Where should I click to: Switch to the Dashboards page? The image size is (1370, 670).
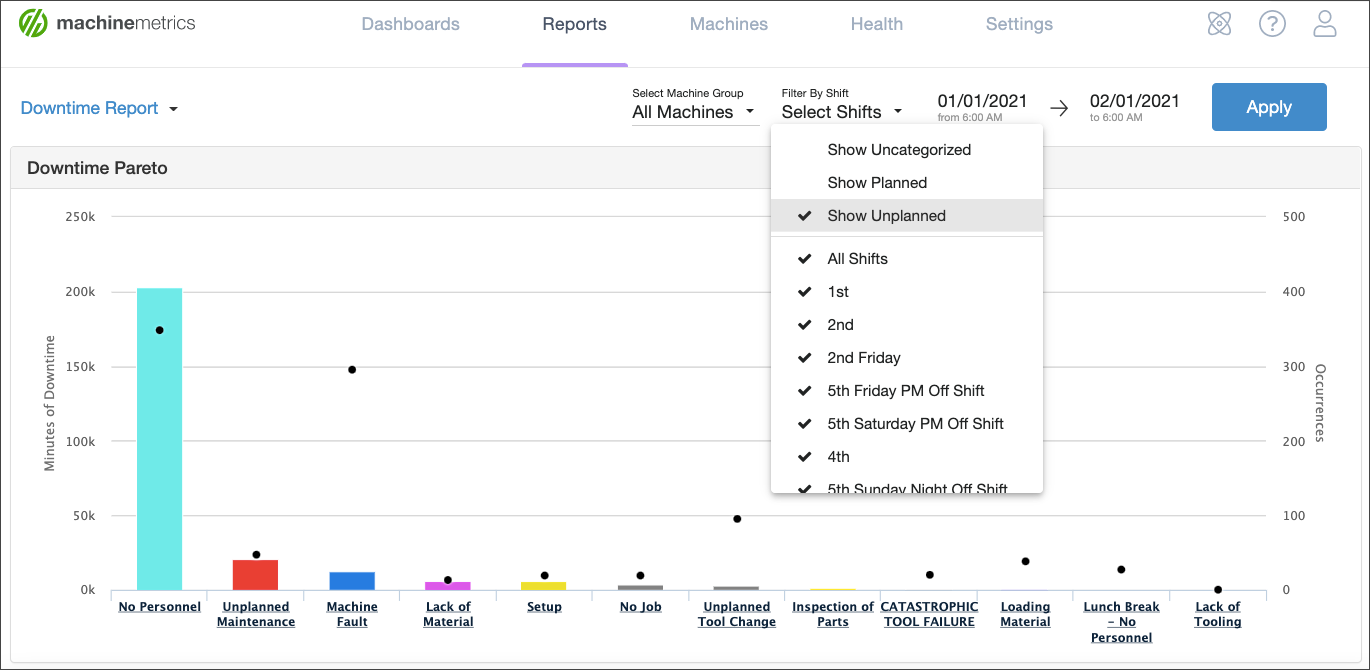pos(410,23)
